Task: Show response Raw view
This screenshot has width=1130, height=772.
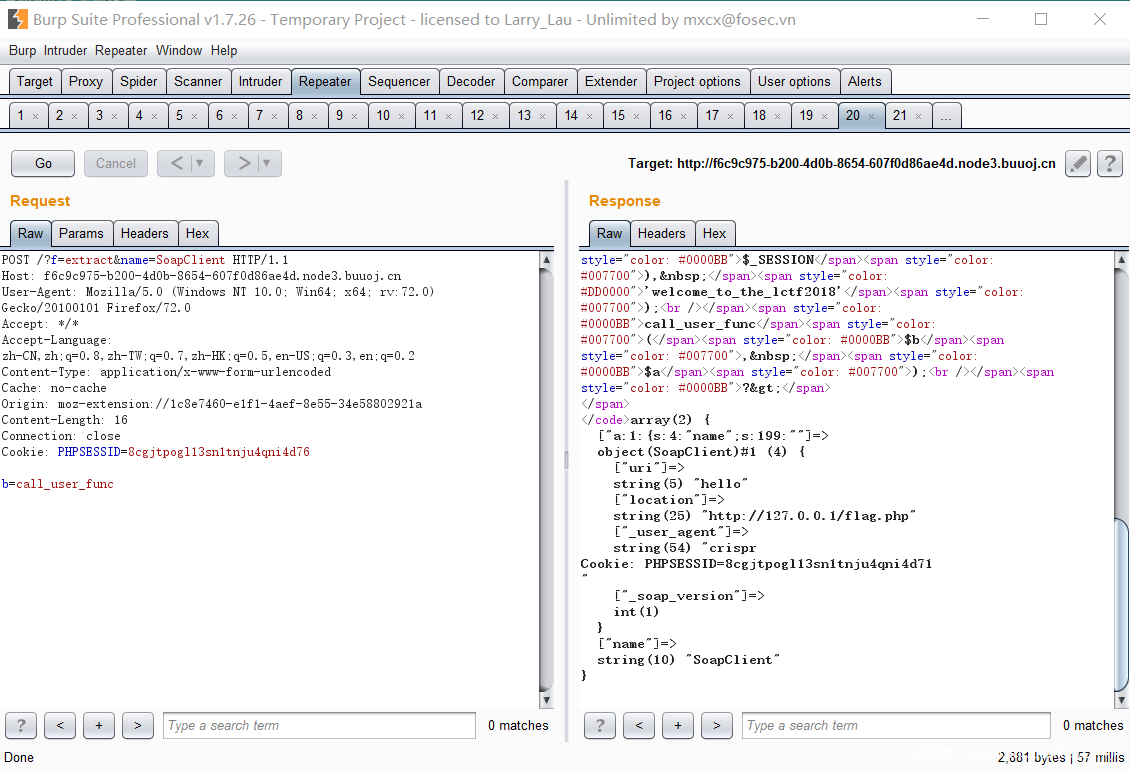Action: pos(609,234)
